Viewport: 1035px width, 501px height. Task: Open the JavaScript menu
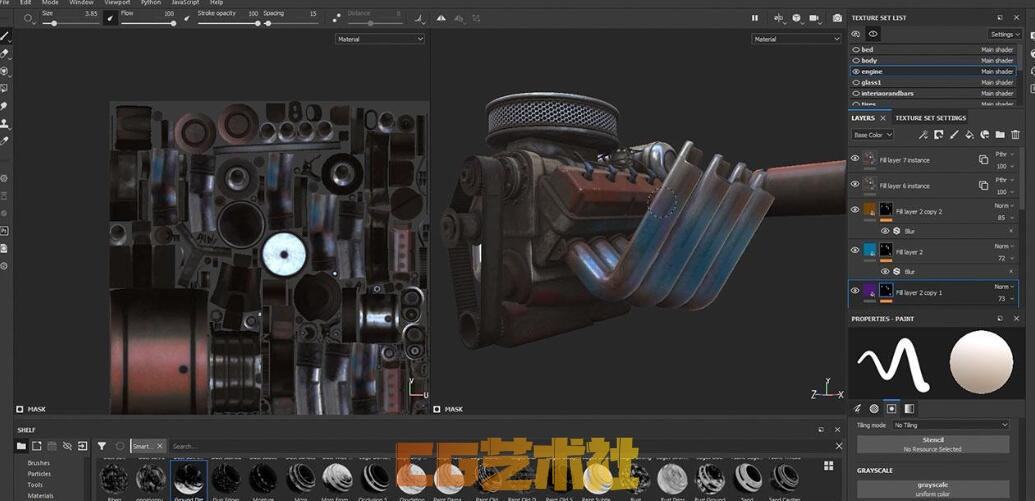point(185,3)
